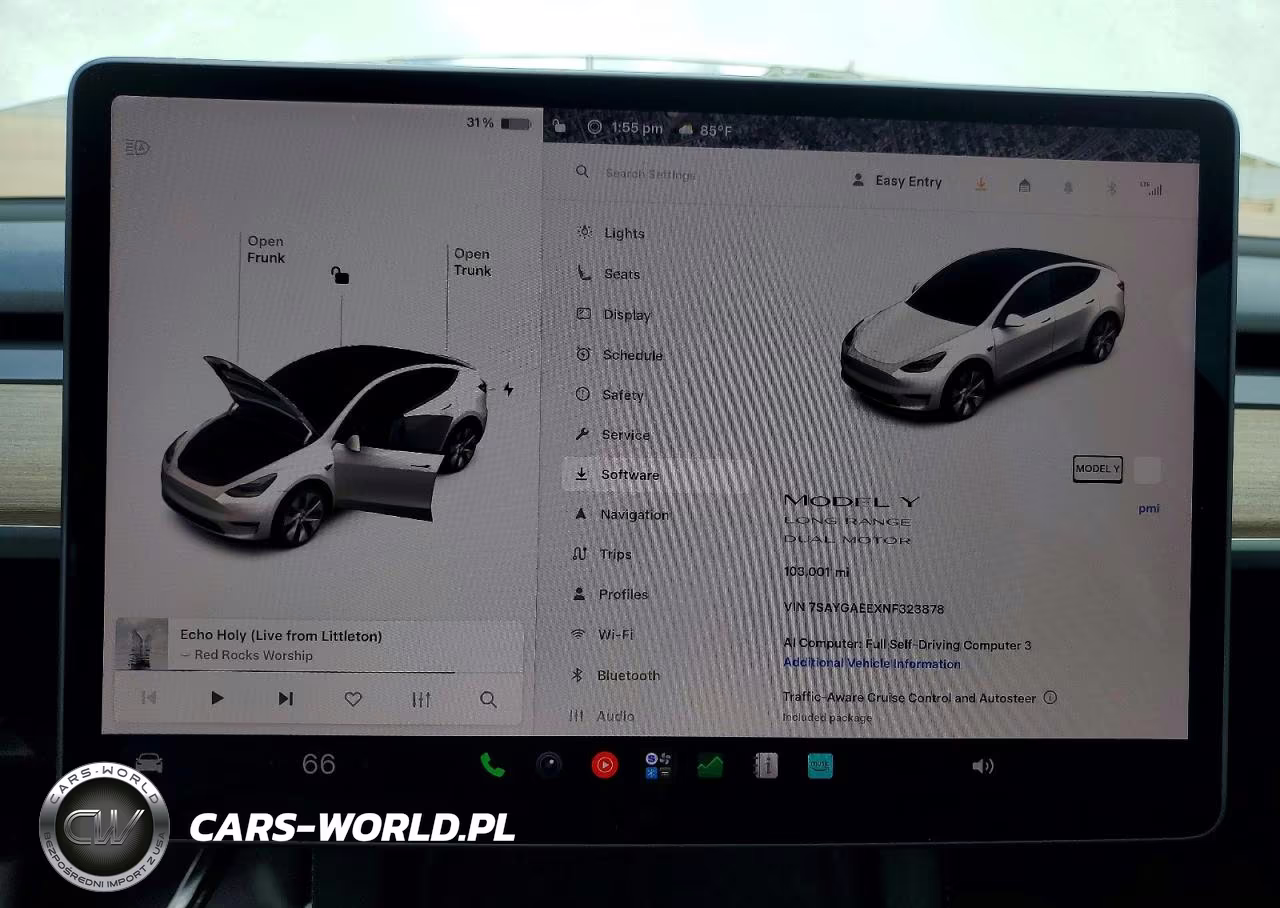Open the dashcam camera app icon
Screen dimensions: 1280x908
pos(548,766)
